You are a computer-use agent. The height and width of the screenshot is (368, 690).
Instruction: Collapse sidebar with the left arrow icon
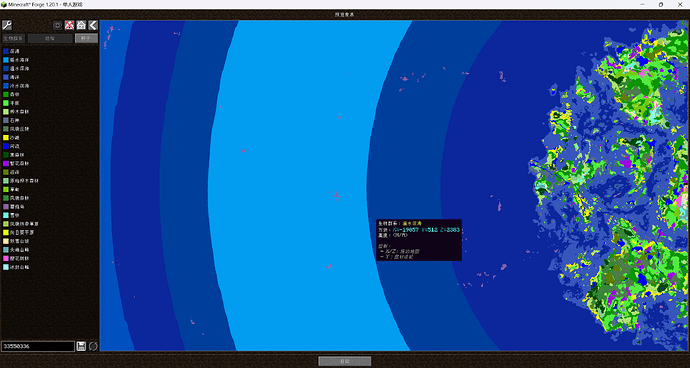(93, 25)
